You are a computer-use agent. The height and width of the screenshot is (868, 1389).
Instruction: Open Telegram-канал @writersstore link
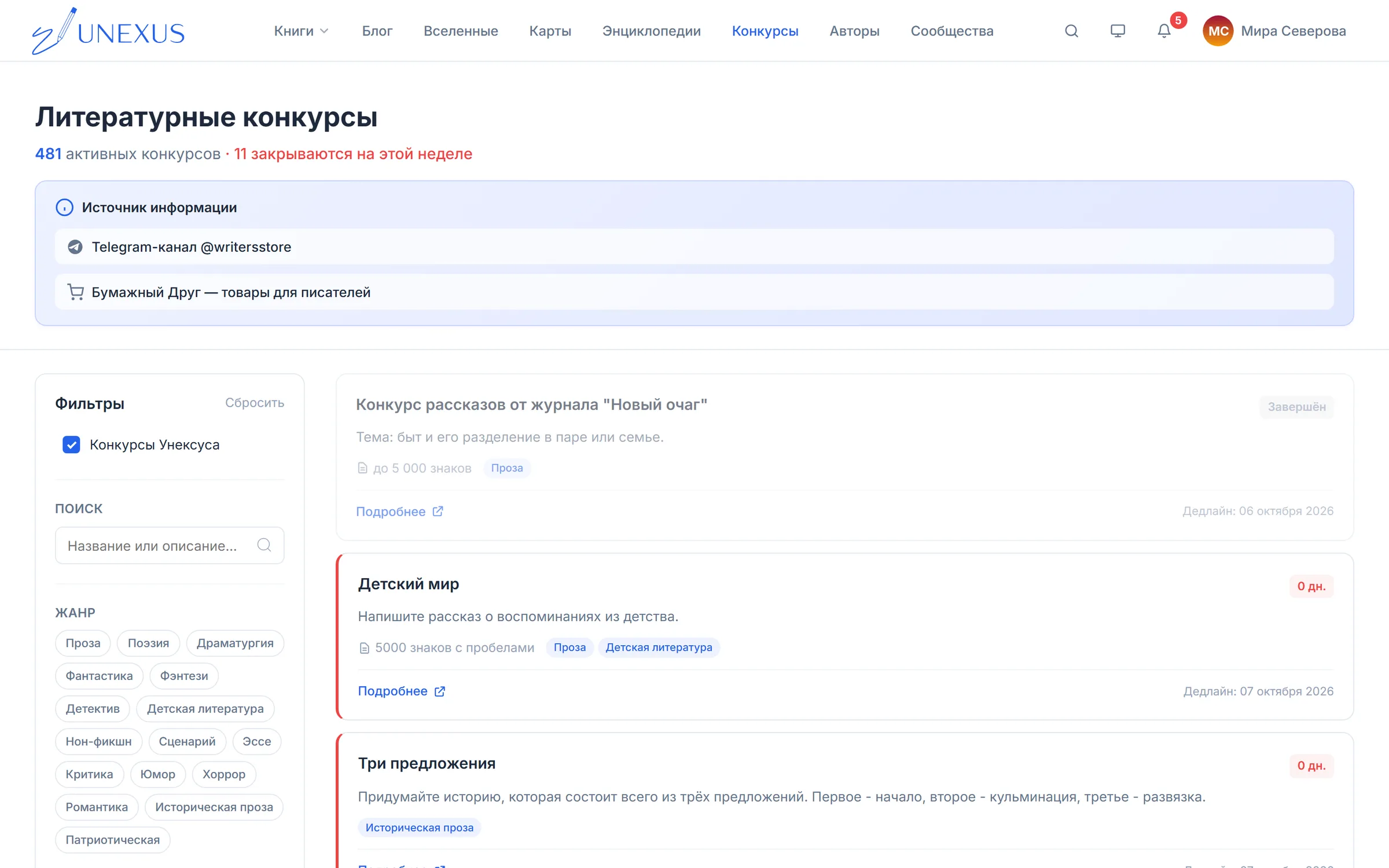[x=694, y=247]
